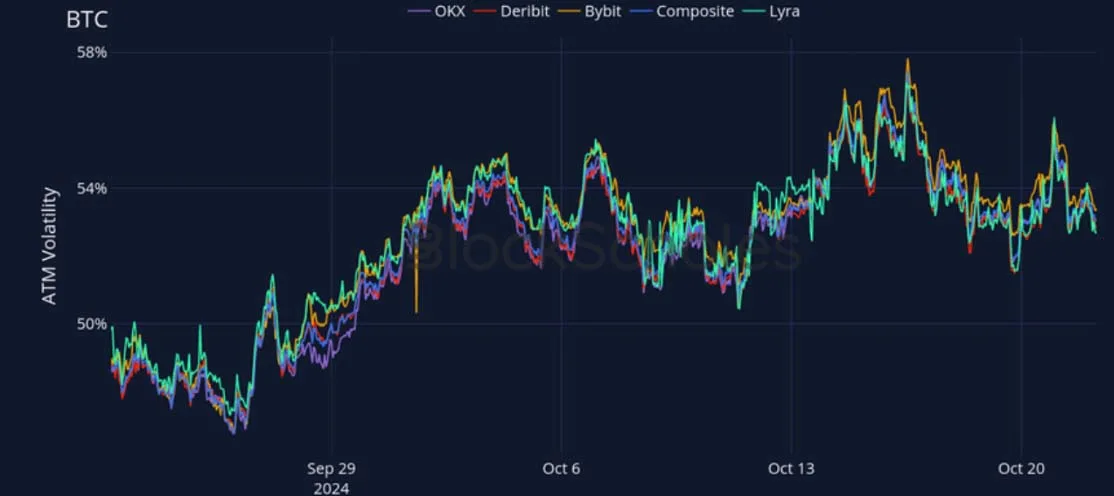The height and width of the screenshot is (496, 1114).
Task: Click the 50% y-axis label
Action: pyautogui.click(x=92, y=324)
